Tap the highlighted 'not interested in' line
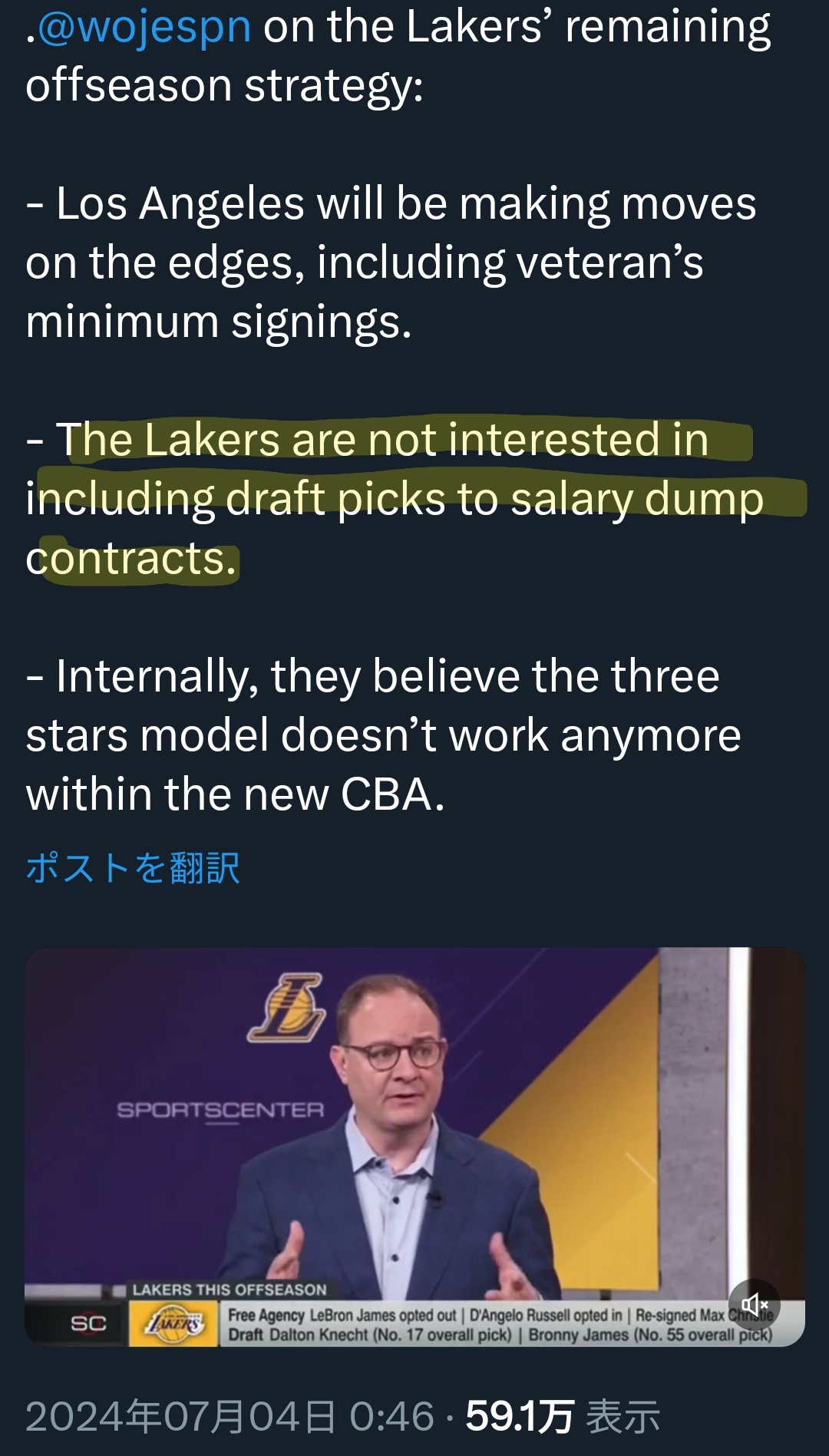 pos(382,440)
